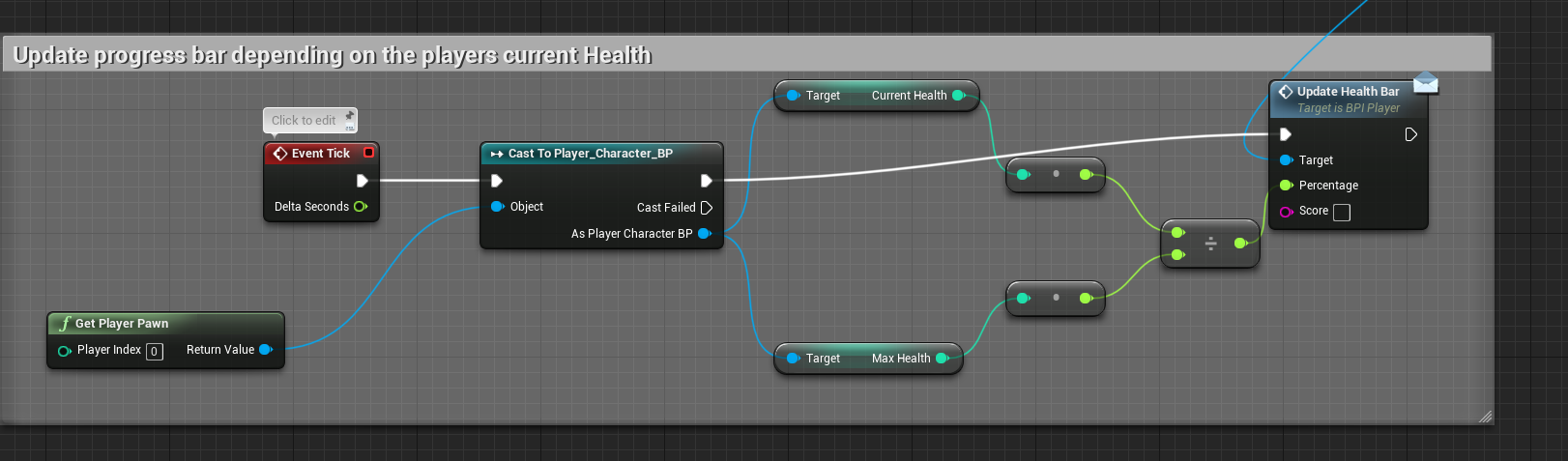Click the Cast To Player_Character_BP node icon
This screenshot has height=461, width=1568.
[496, 154]
